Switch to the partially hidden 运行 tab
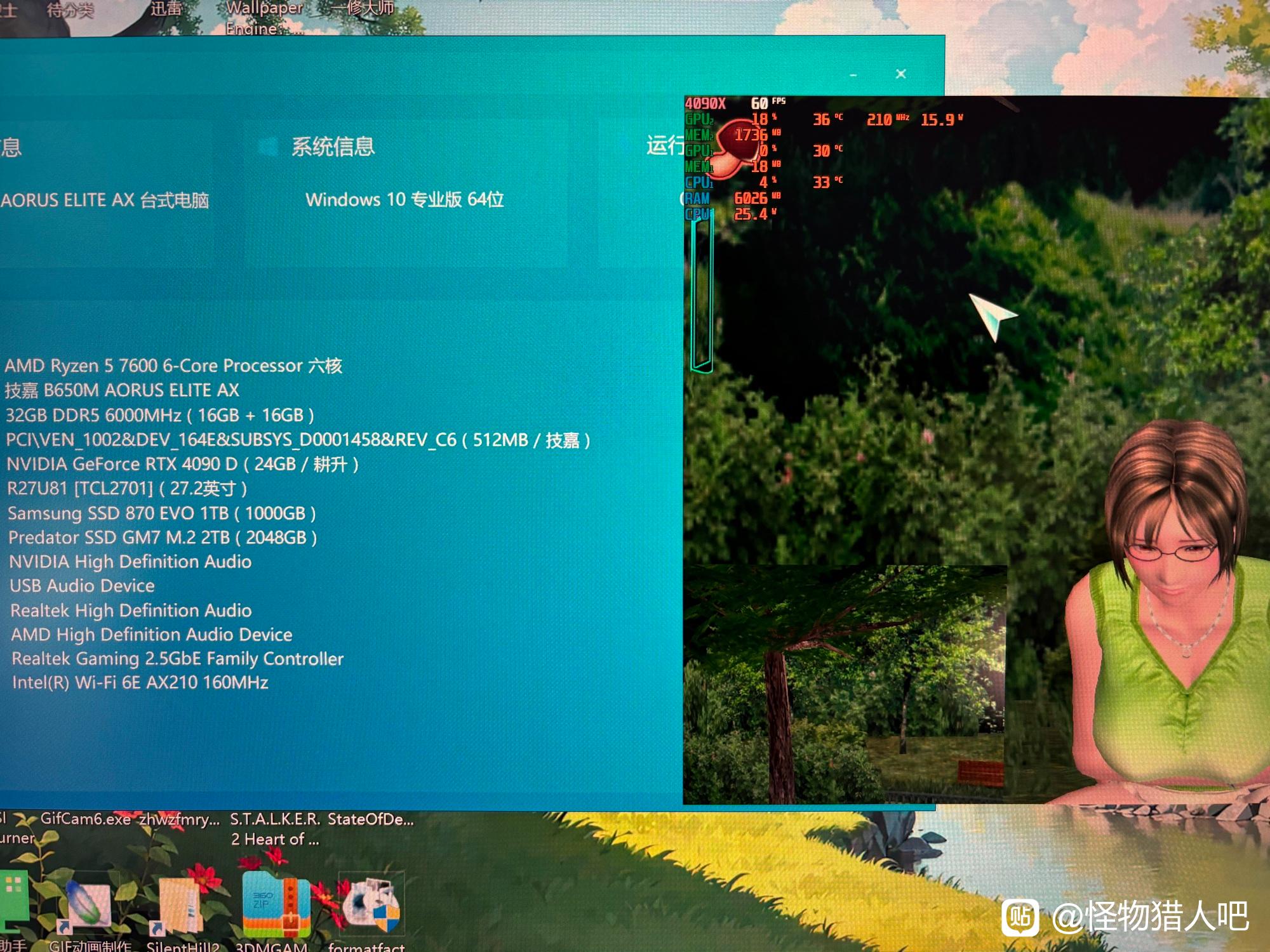The height and width of the screenshot is (952, 1270). [665, 145]
